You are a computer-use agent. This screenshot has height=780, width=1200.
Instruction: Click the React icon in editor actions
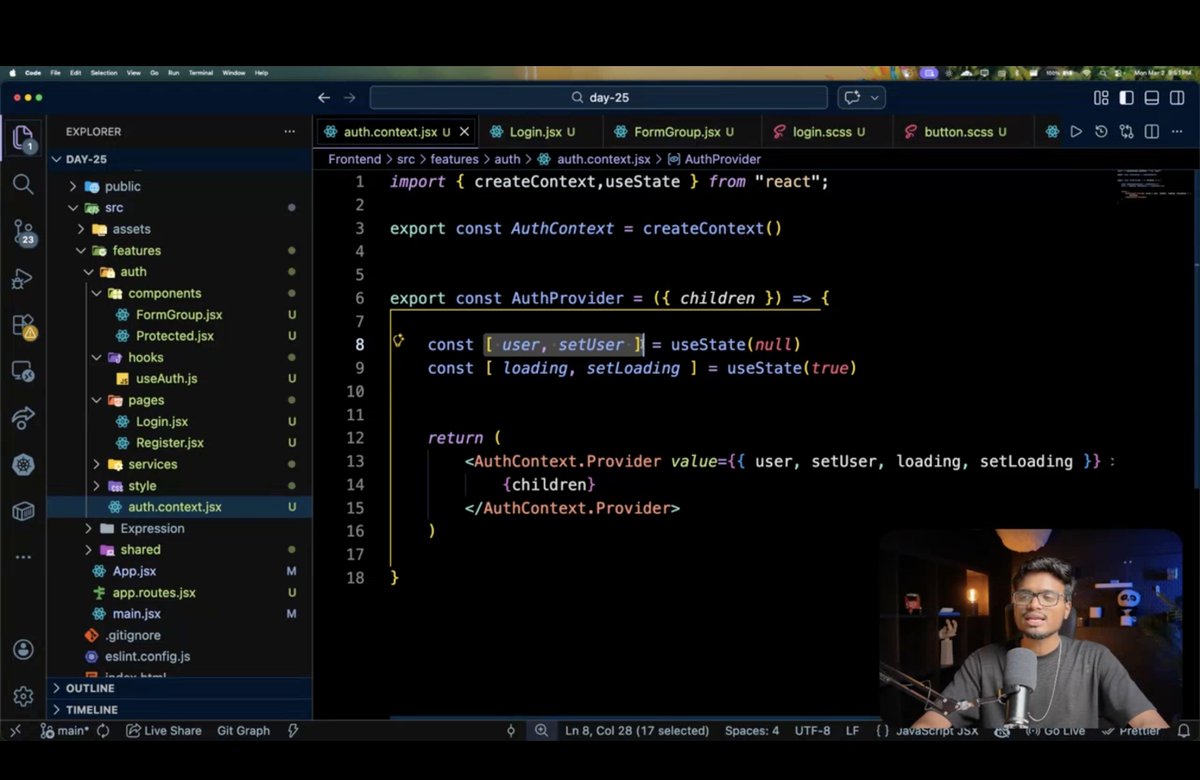click(1051, 131)
